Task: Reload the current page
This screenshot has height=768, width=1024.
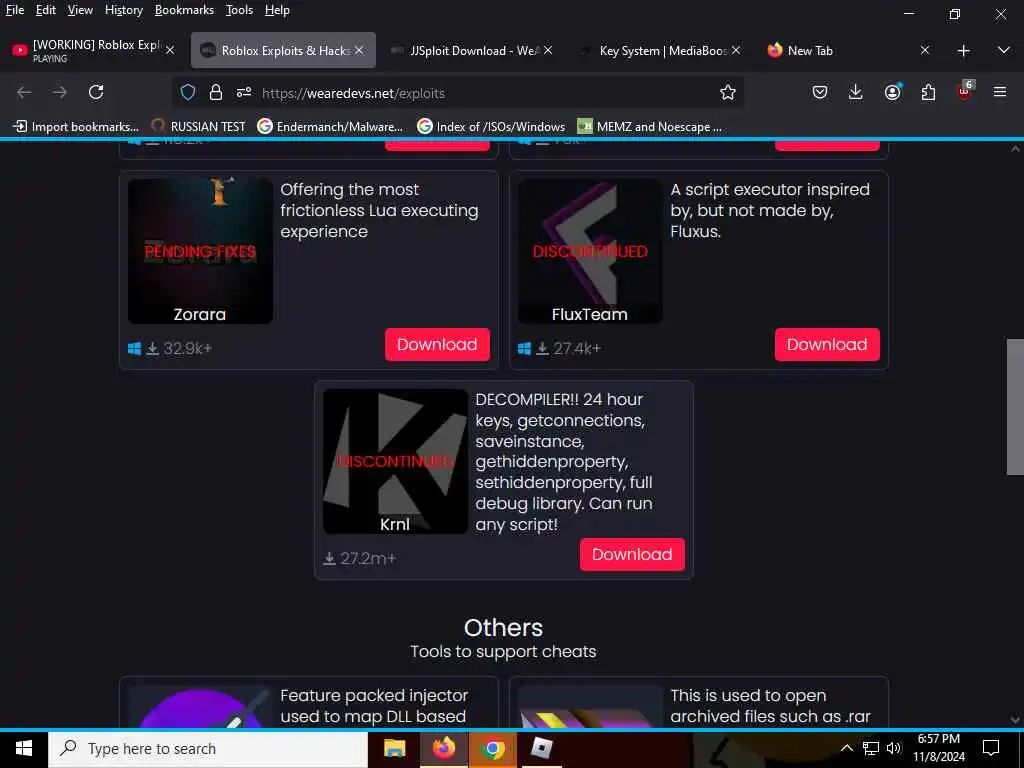Action: point(96,92)
